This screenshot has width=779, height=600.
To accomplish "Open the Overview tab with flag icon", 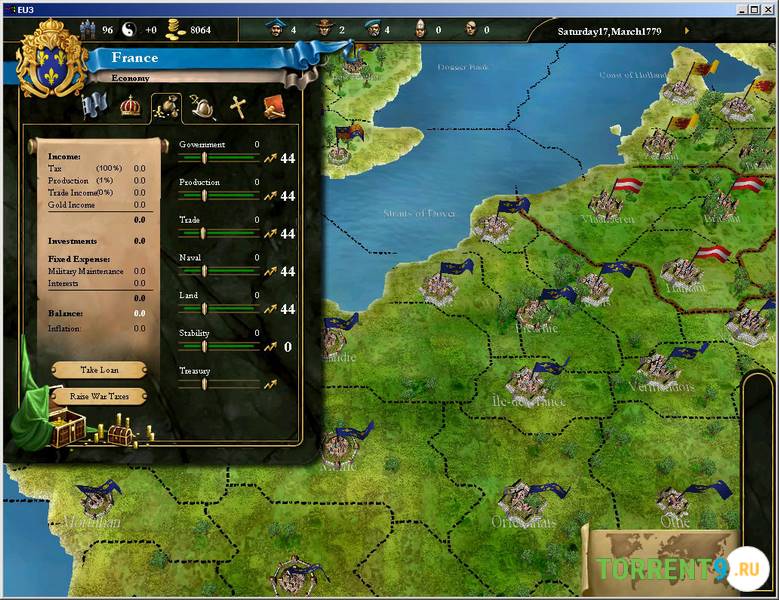I will (96, 105).
